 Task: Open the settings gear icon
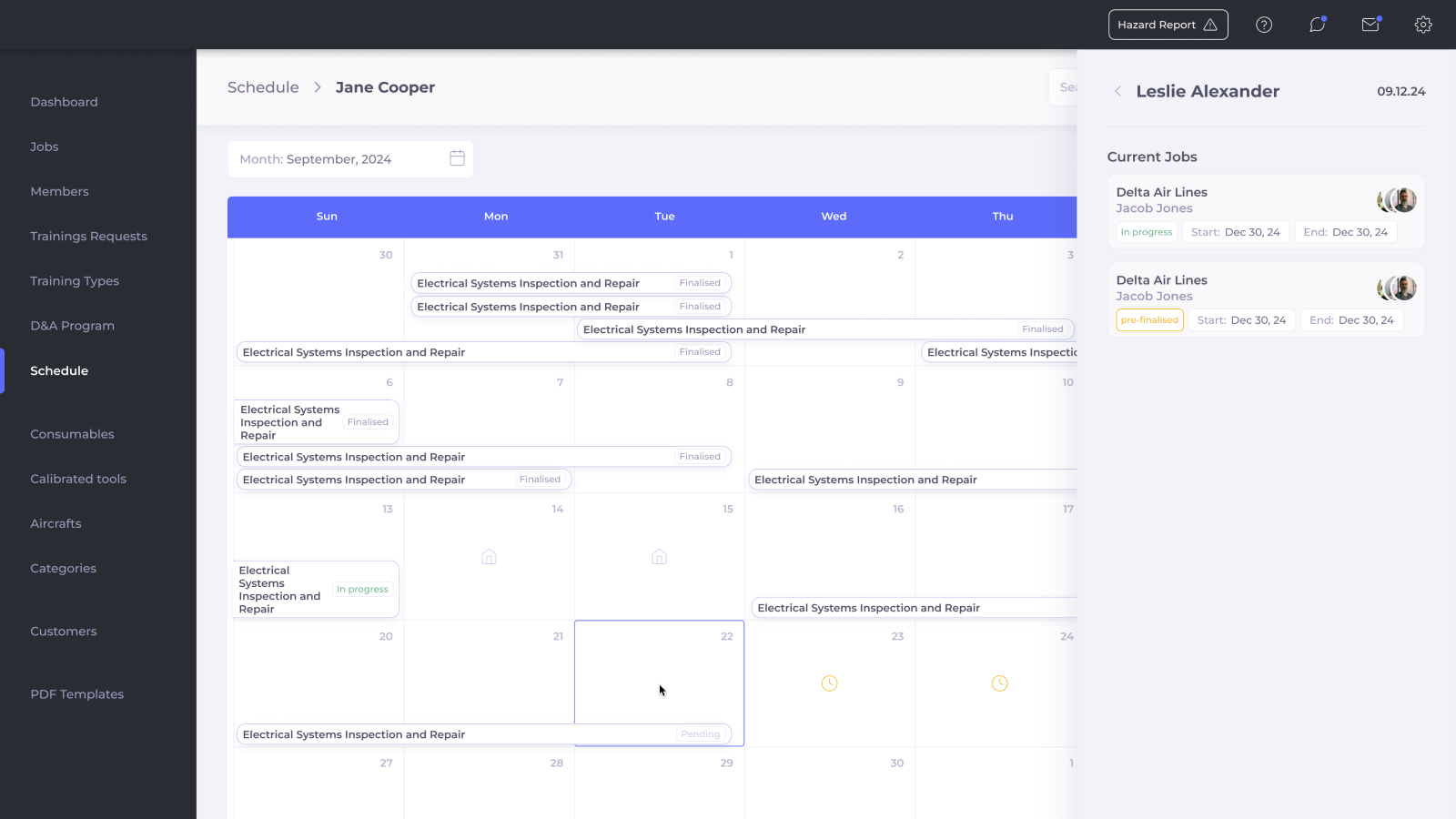[1423, 25]
